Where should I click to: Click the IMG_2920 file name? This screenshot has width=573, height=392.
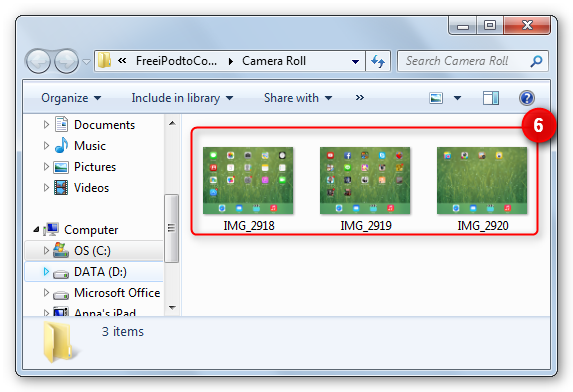click(483, 225)
